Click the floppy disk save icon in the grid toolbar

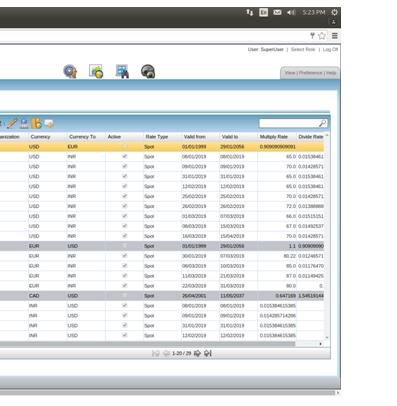[24, 123]
